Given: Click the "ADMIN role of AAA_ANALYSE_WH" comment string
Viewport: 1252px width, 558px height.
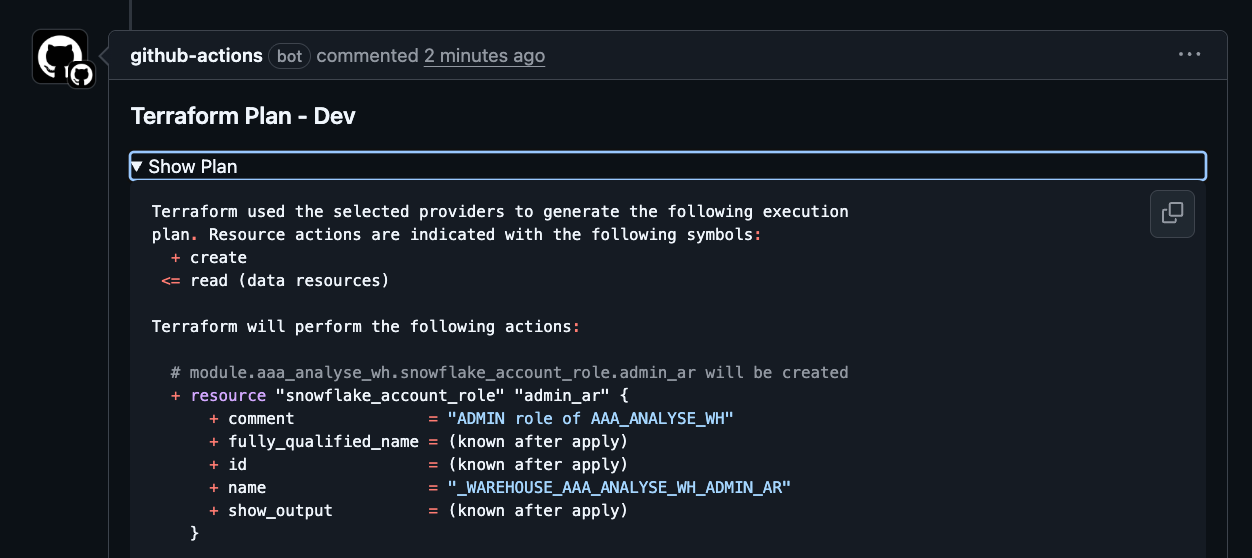Looking at the screenshot, I should (590, 418).
